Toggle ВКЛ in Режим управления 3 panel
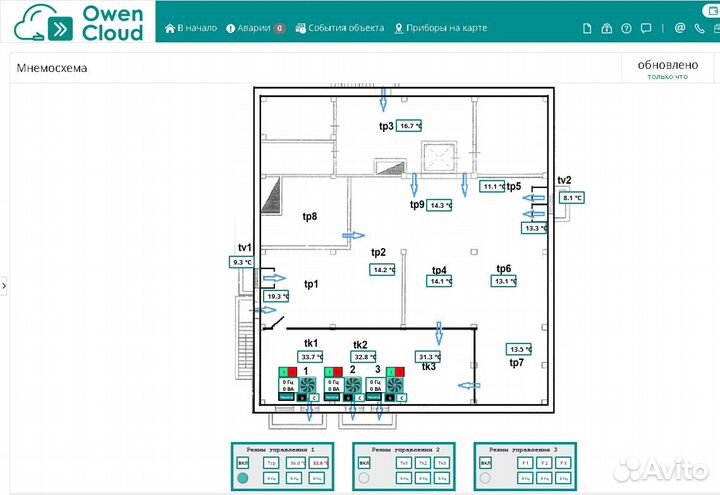Viewport: 720px width, 495px height. pyautogui.click(x=485, y=464)
